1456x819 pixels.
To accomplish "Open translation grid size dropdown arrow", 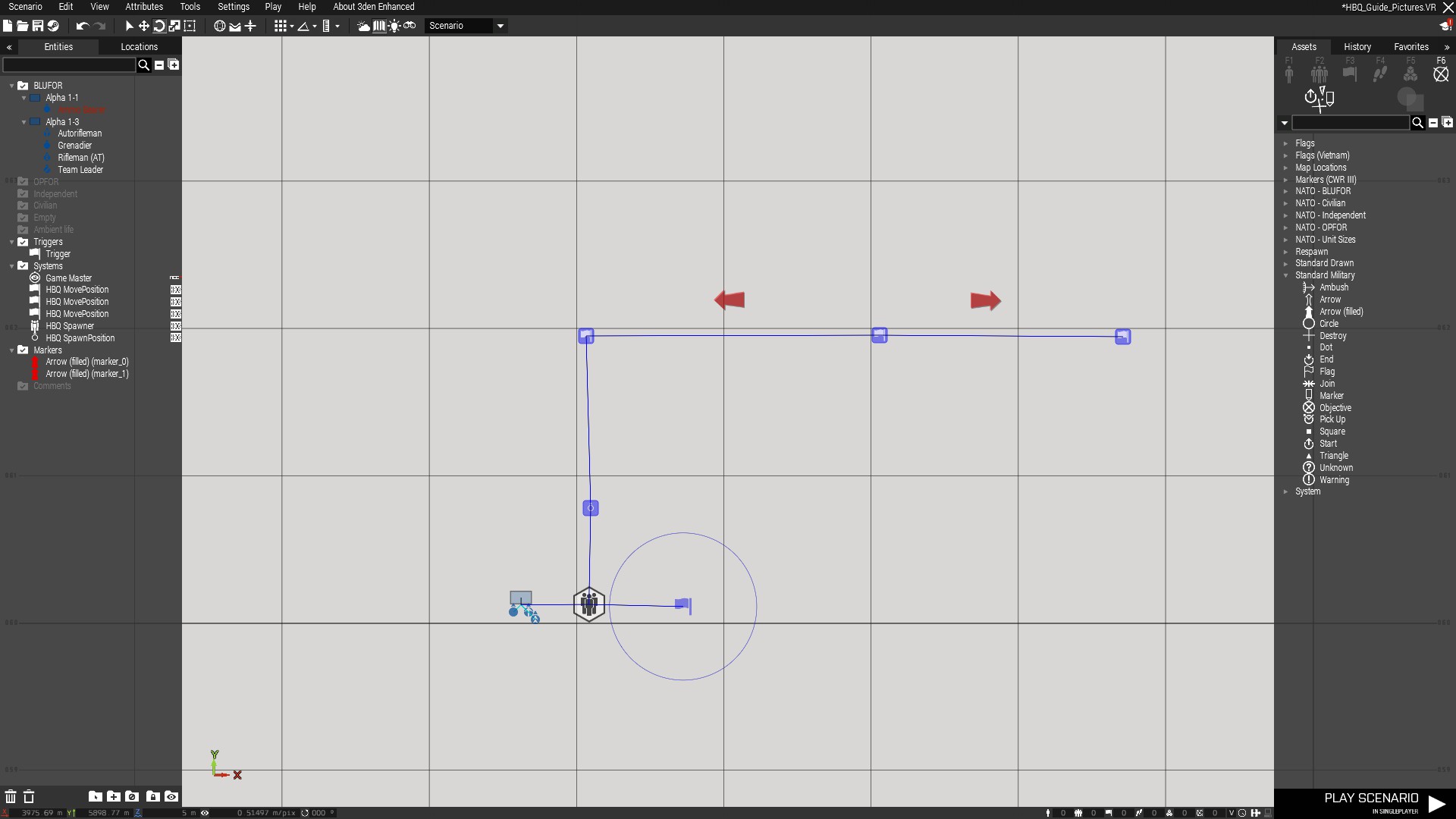I will (292, 26).
